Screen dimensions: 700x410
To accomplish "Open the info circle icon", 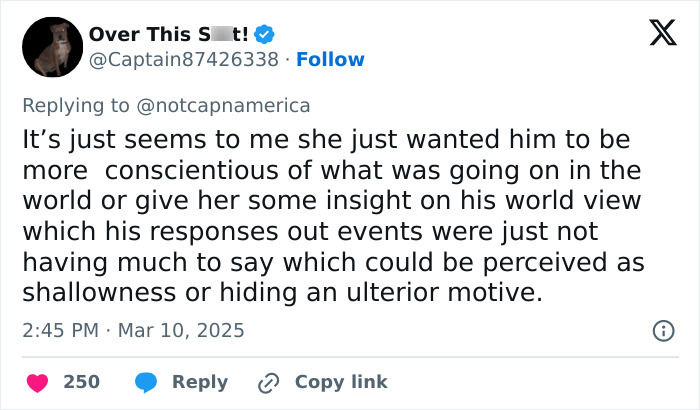I will coord(661,330).
